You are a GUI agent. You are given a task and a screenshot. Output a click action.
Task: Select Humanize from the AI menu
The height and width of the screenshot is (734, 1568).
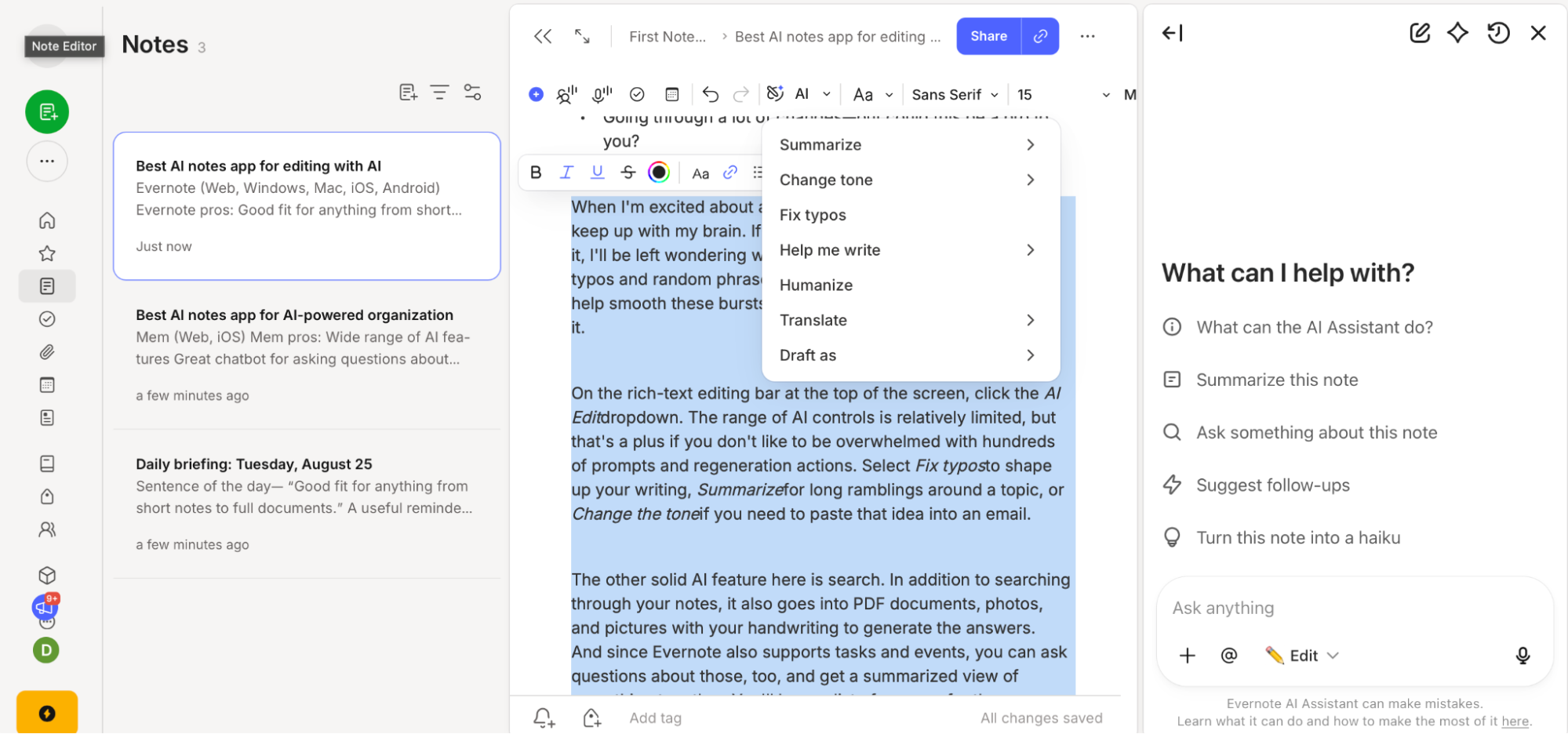[911, 285]
